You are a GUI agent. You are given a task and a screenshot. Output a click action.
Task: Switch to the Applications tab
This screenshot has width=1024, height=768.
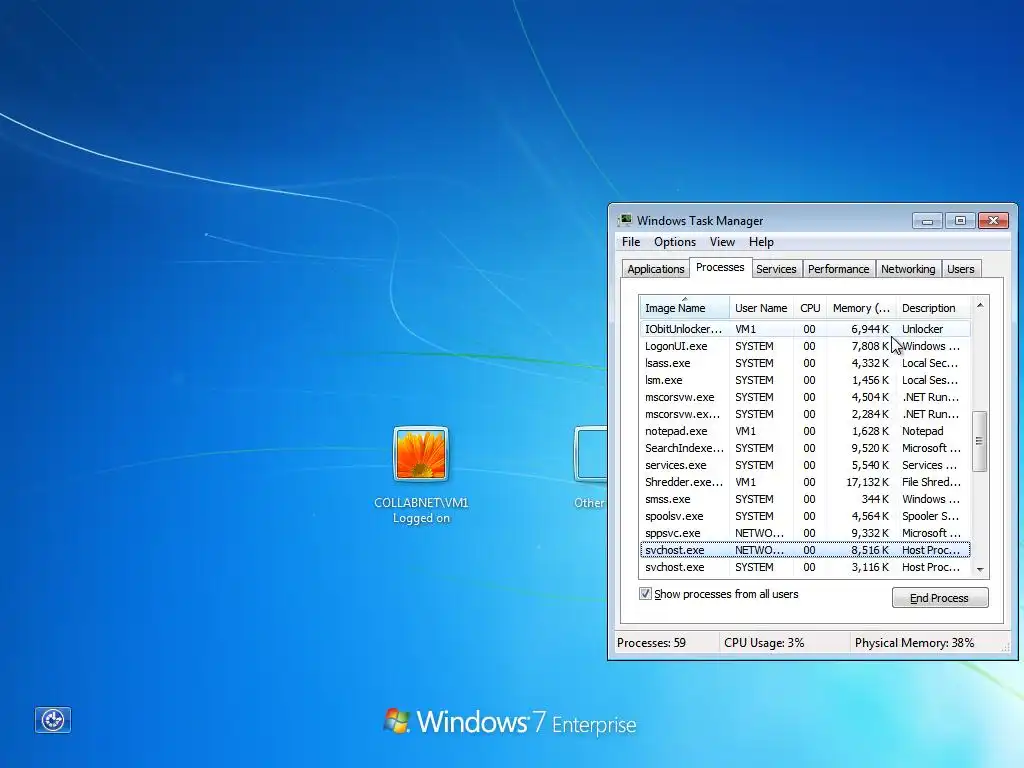tap(656, 269)
